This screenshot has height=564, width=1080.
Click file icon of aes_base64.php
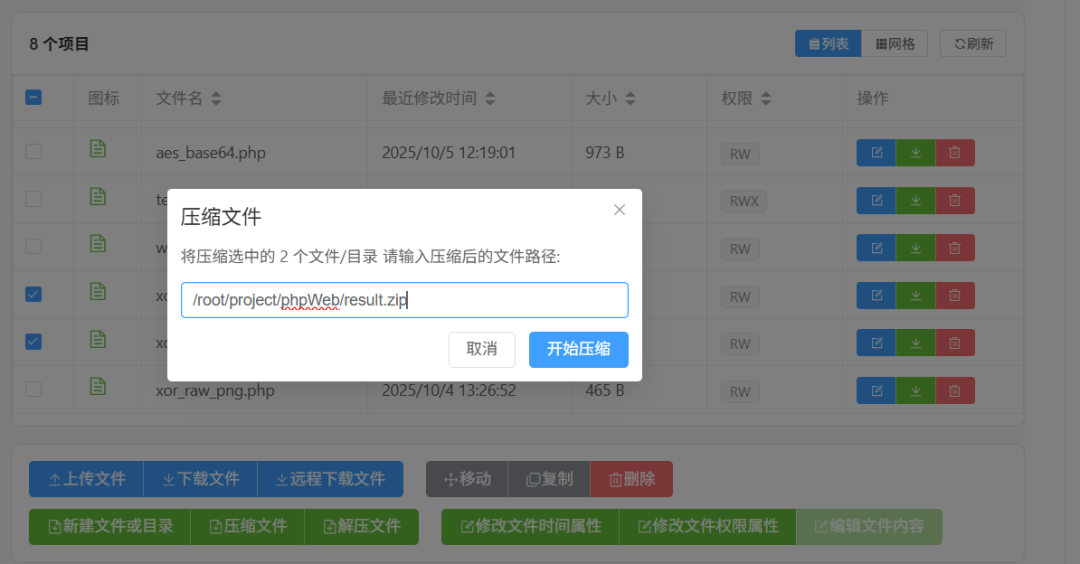pyautogui.click(x=98, y=149)
